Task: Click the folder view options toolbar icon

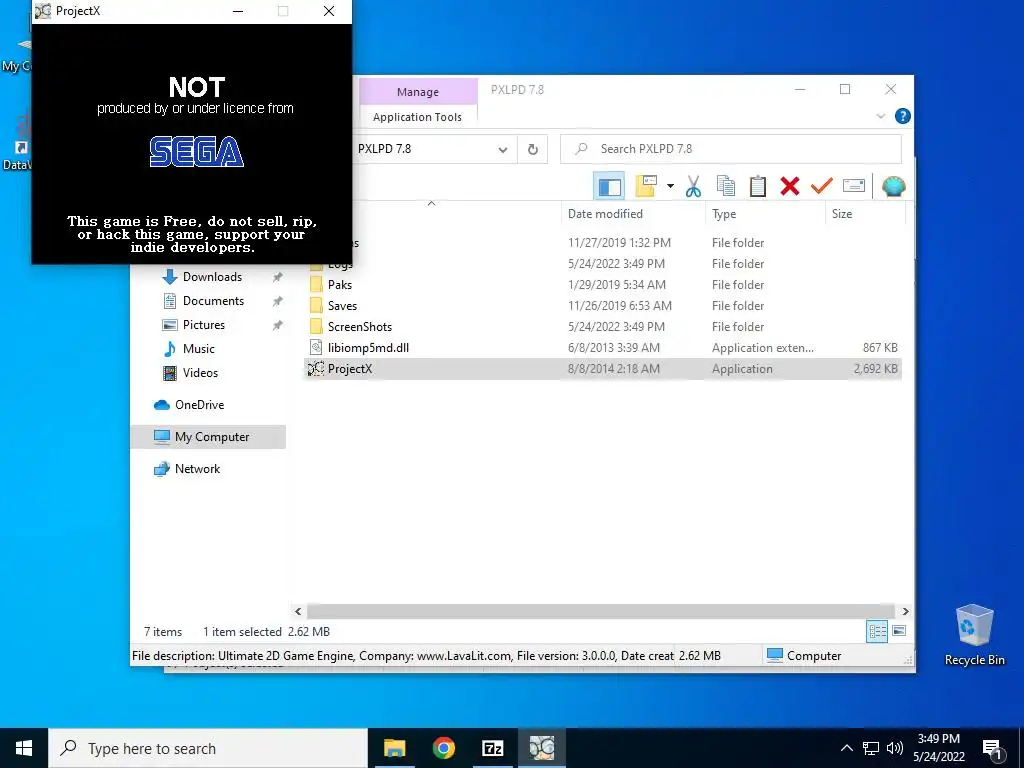Action: point(646,186)
